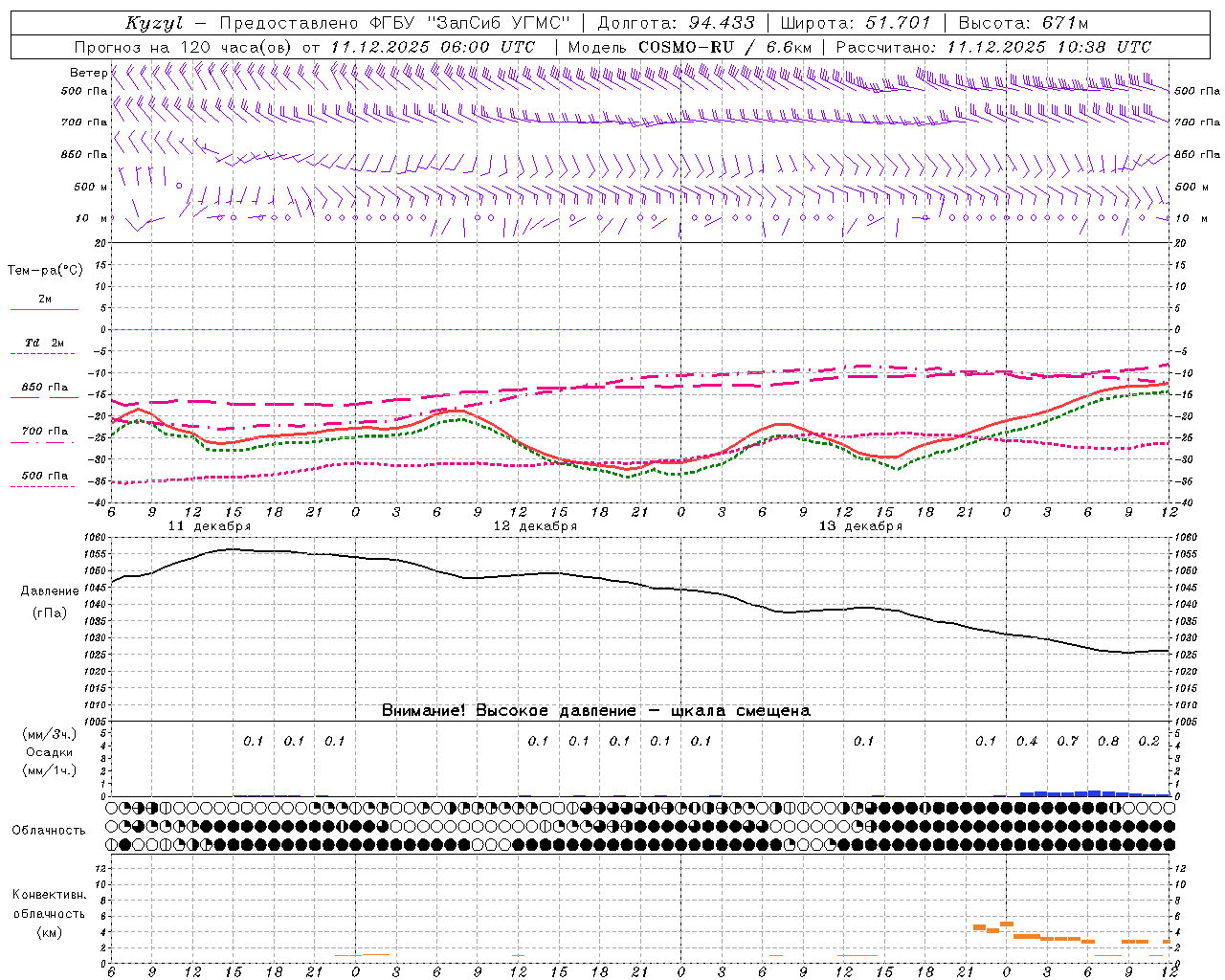
Task: Click the warning Внимание! Высокое давление — шкала смещена
Action: [595, 711]
